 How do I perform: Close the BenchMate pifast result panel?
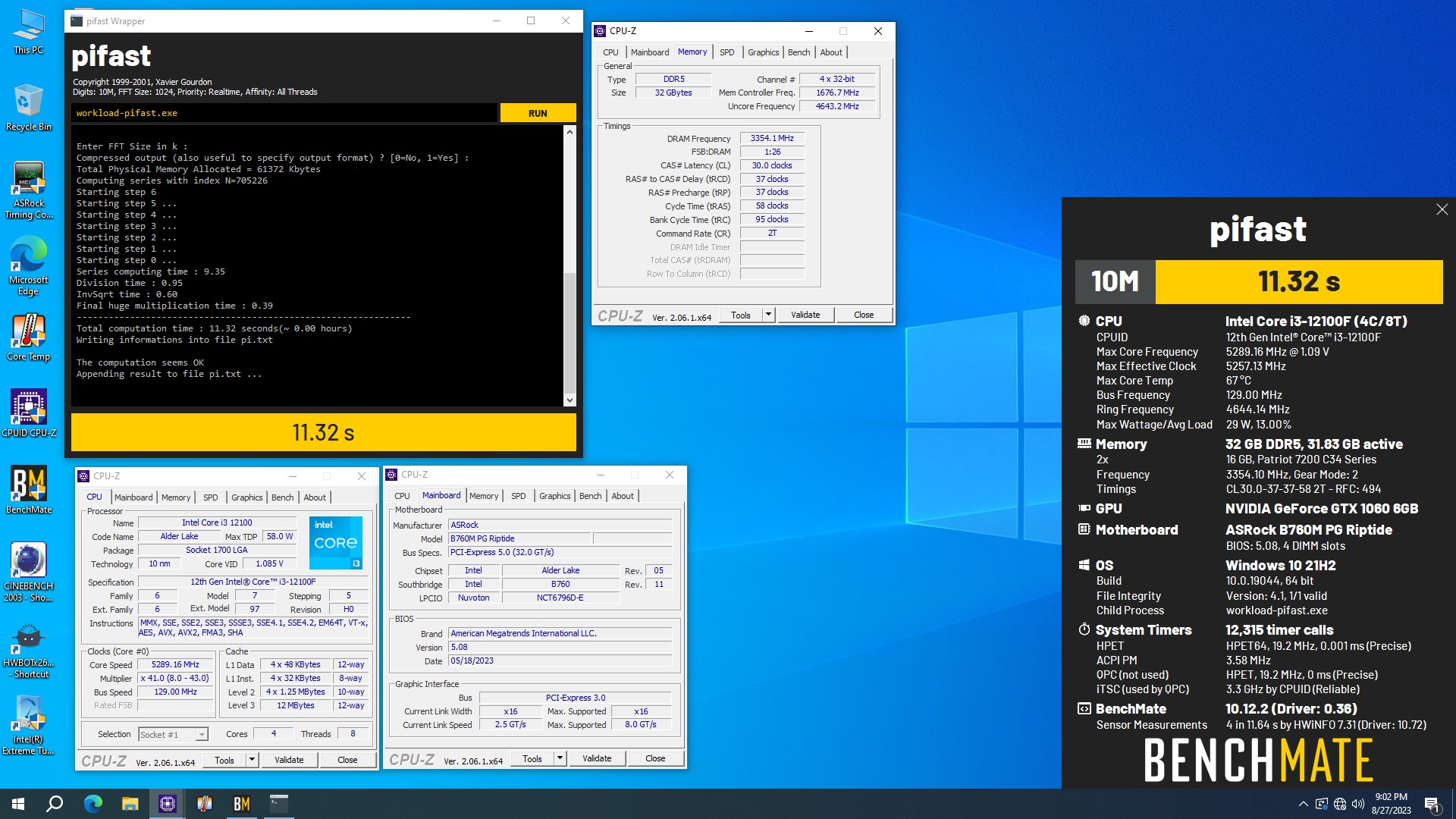1442,209
